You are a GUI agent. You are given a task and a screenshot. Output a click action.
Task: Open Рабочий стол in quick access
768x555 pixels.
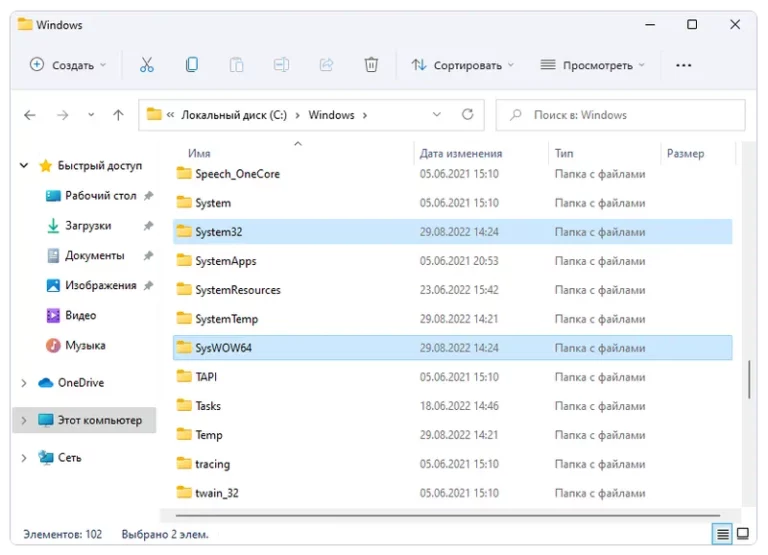tap(101, 195)
